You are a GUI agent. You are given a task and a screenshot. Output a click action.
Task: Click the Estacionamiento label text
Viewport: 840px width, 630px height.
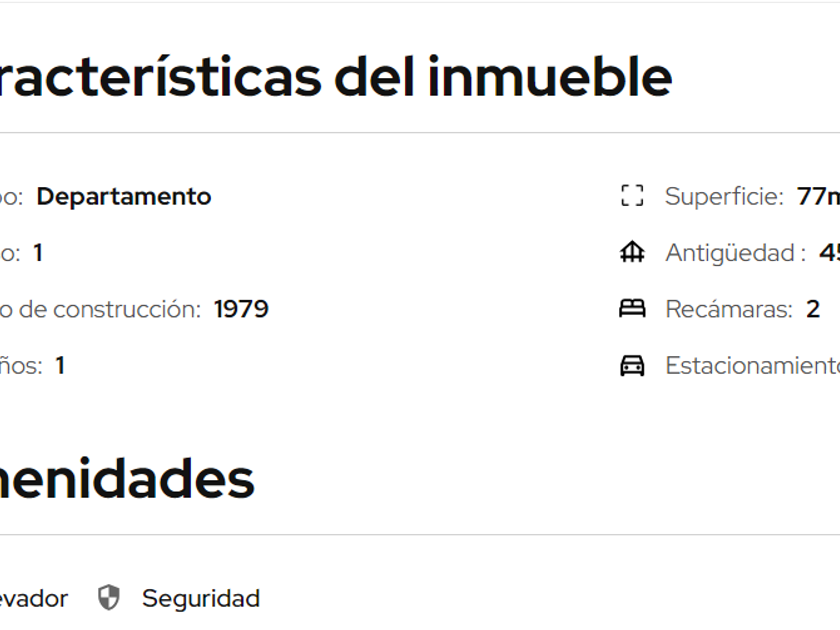coord(752,366)
